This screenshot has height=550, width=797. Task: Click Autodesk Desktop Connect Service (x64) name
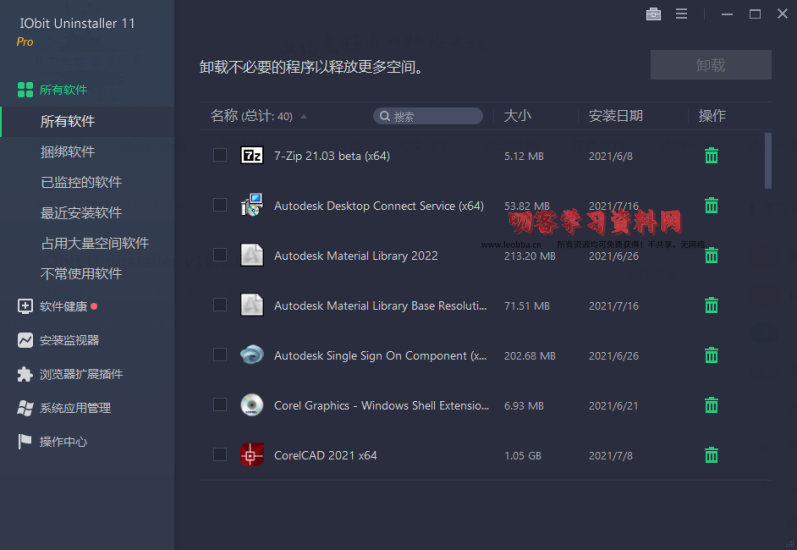coord(379,206)
